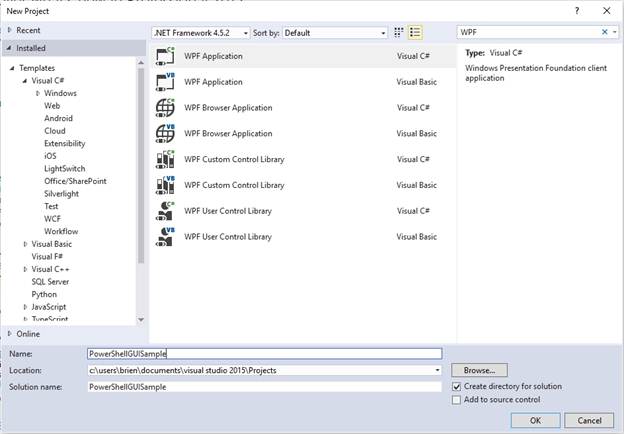Viewport: 624px width, 434px height.
Task: Click in the WPF search templates box
Action: [x=528, y=32]
